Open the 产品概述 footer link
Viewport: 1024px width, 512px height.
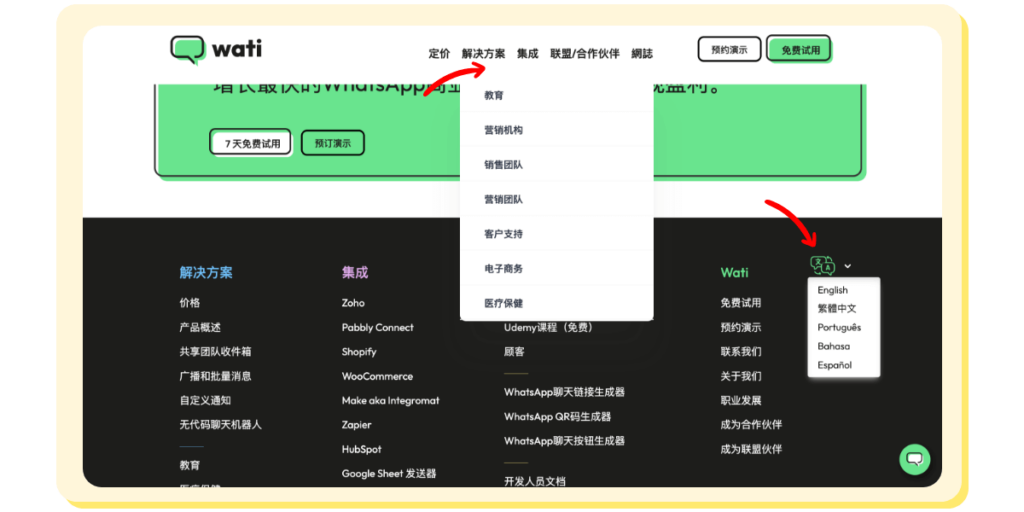[200, 327]
